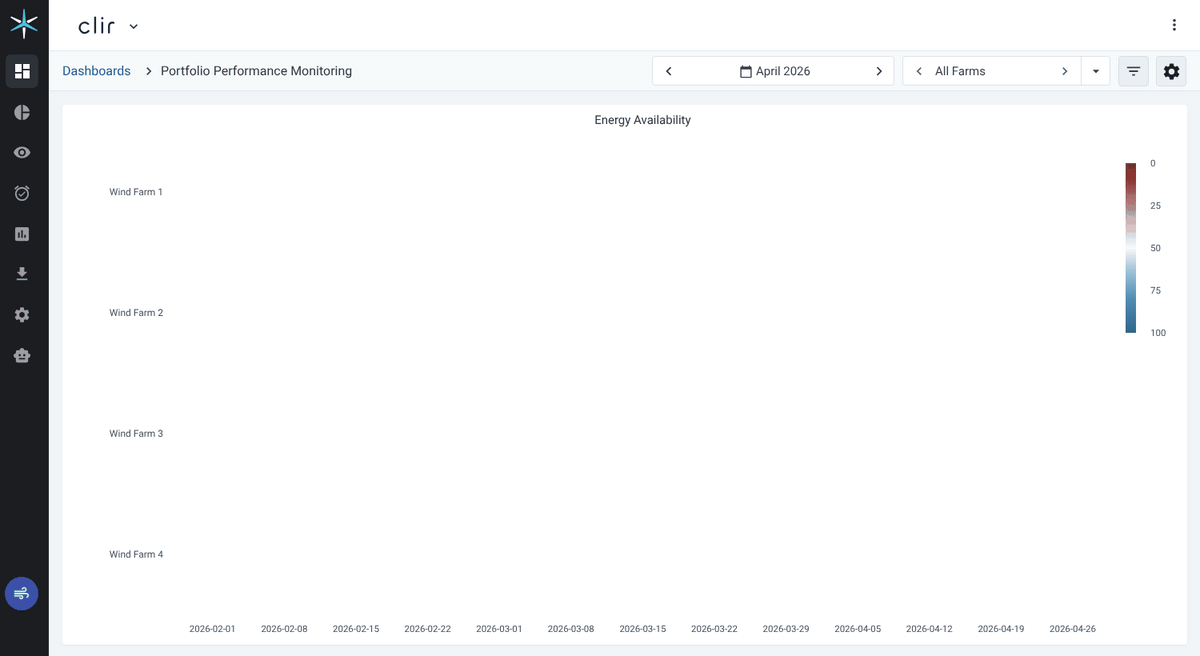The height and width of the screenshot is (656, 1200).
Task: Open dashboard settings gear in toolbar
Action: point(1172,71)
